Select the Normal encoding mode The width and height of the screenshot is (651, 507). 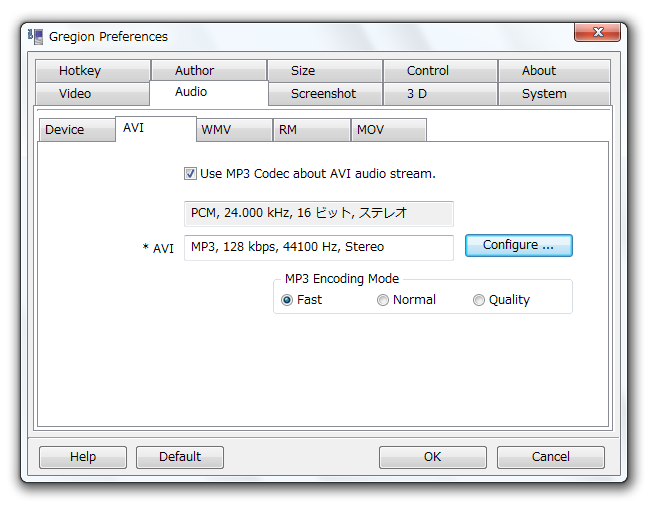382,300
